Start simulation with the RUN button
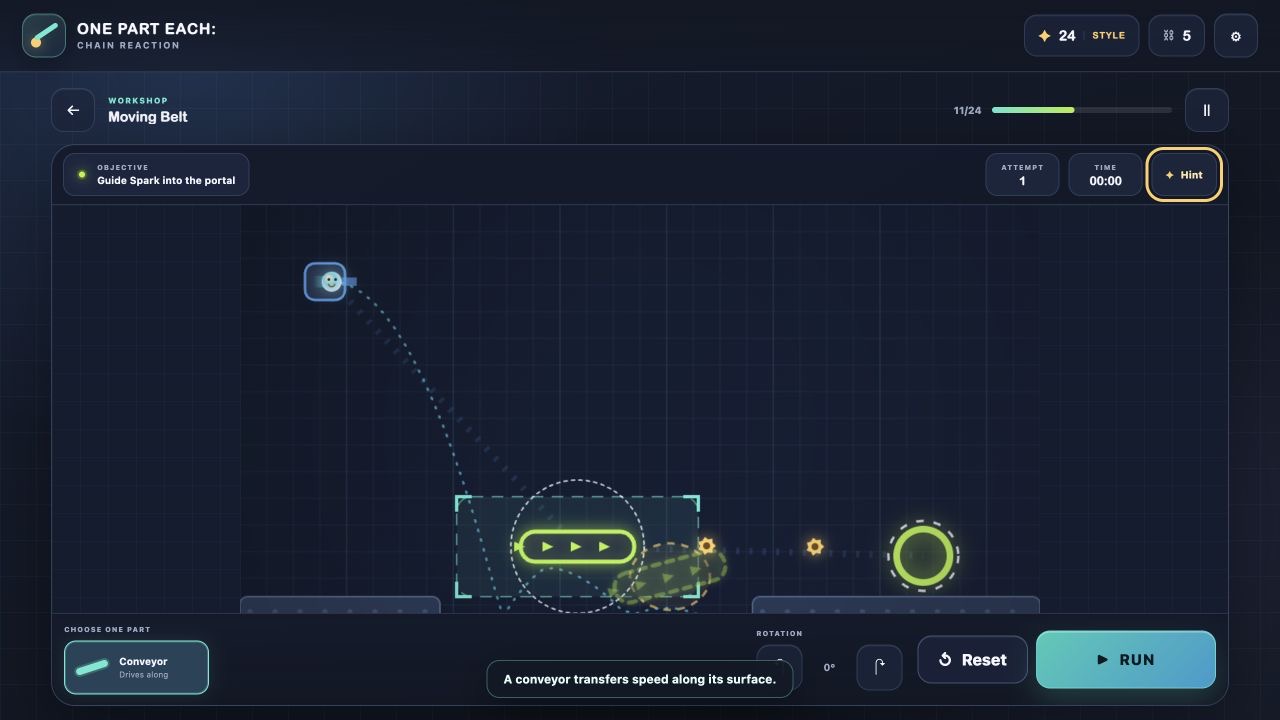 [x=1126, y=660]
